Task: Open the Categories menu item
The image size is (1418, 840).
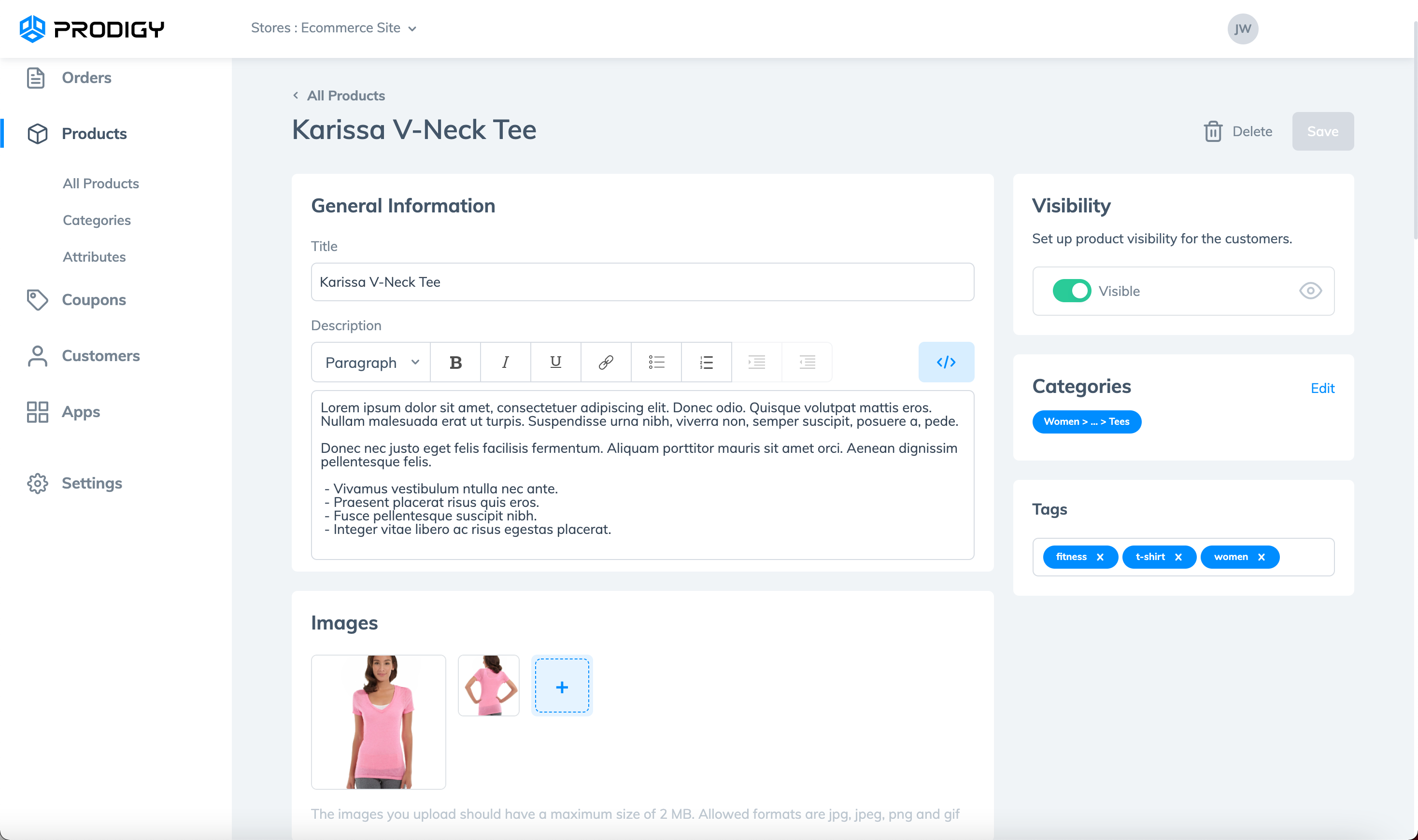Action: tap(97, 220)
